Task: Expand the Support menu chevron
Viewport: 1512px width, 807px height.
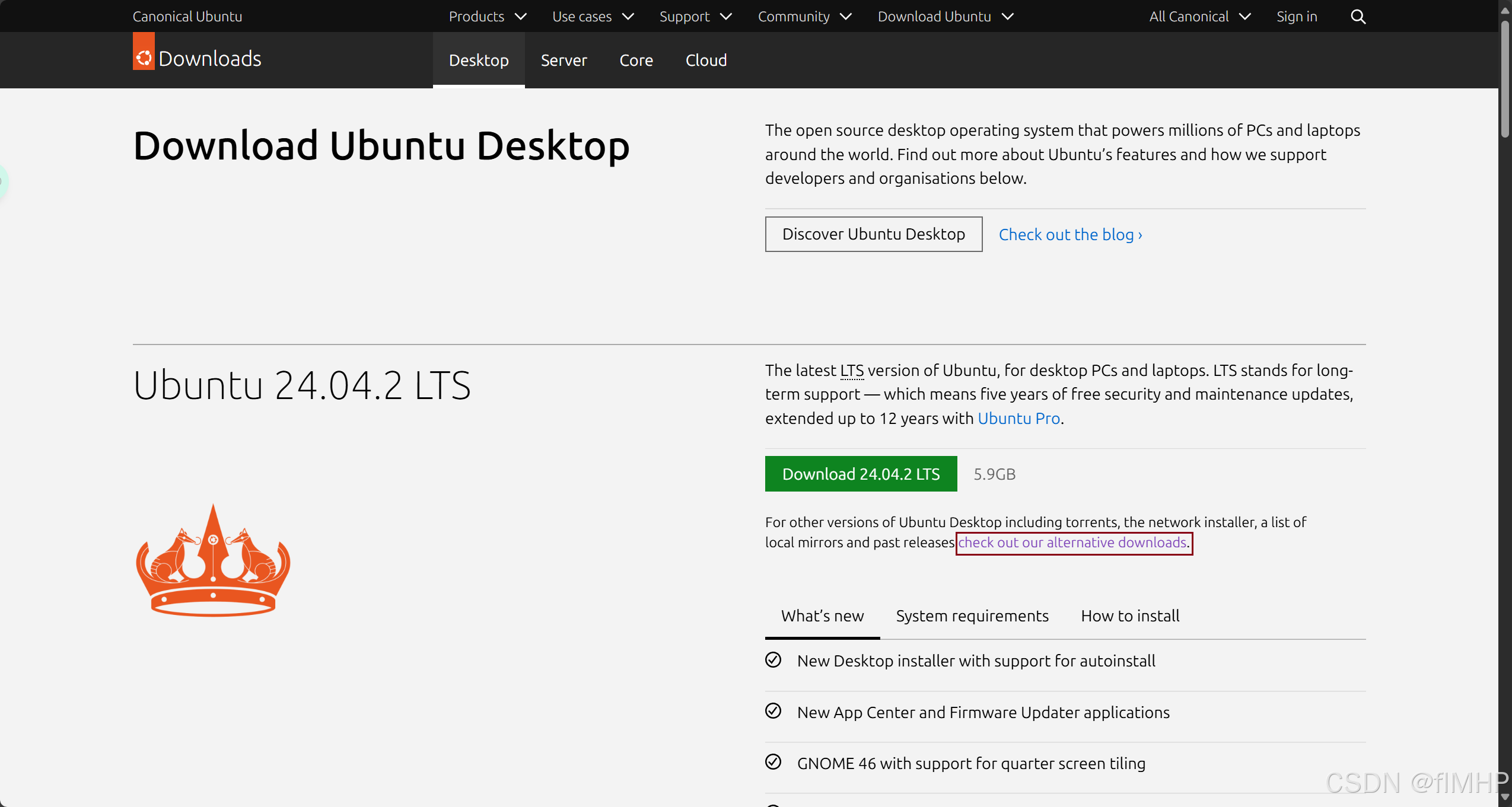Action: pyautogui.click(x=725, y=17)
